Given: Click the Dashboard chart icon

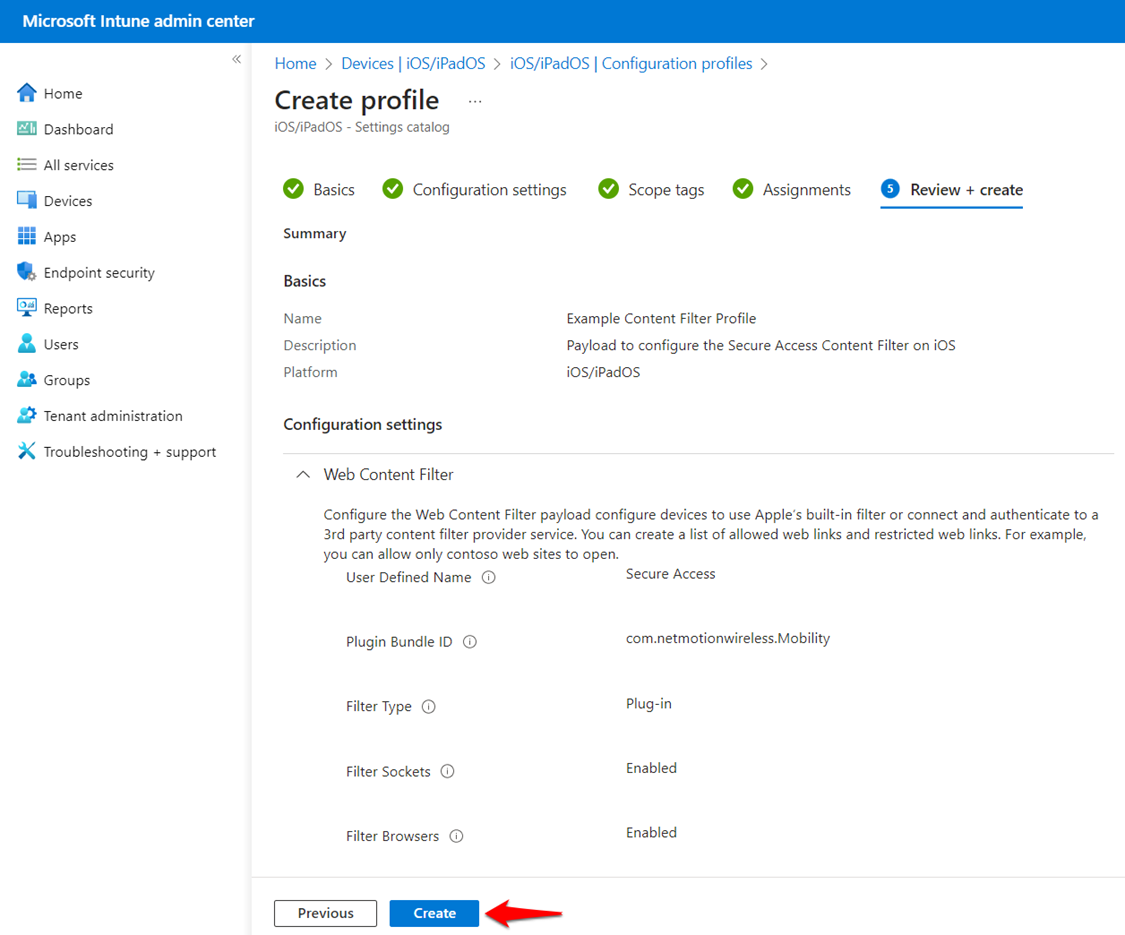Looking at the screenshot, I should [x=27, y=128].
